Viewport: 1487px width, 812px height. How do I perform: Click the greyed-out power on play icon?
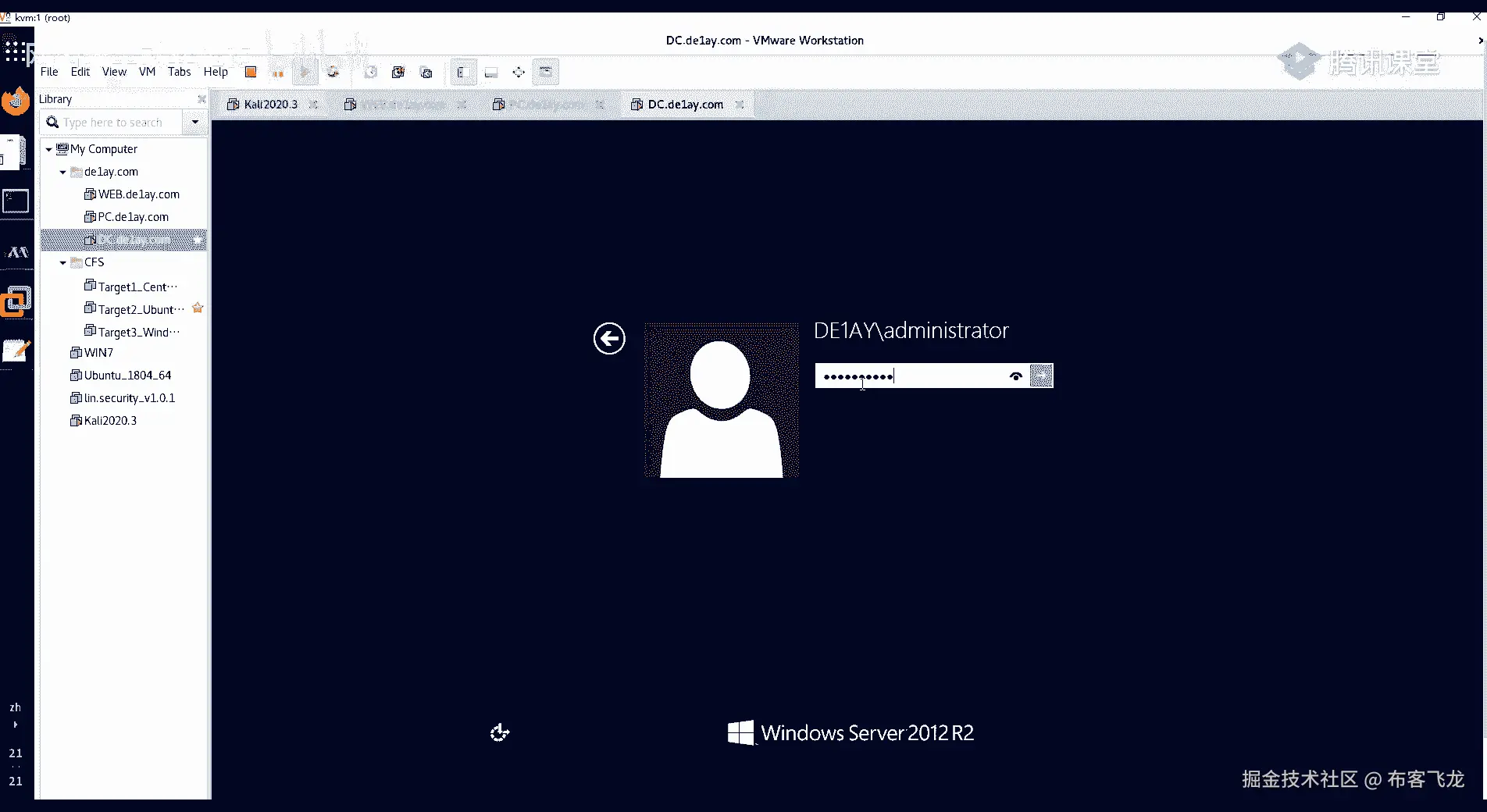click(x=305, y=73)
